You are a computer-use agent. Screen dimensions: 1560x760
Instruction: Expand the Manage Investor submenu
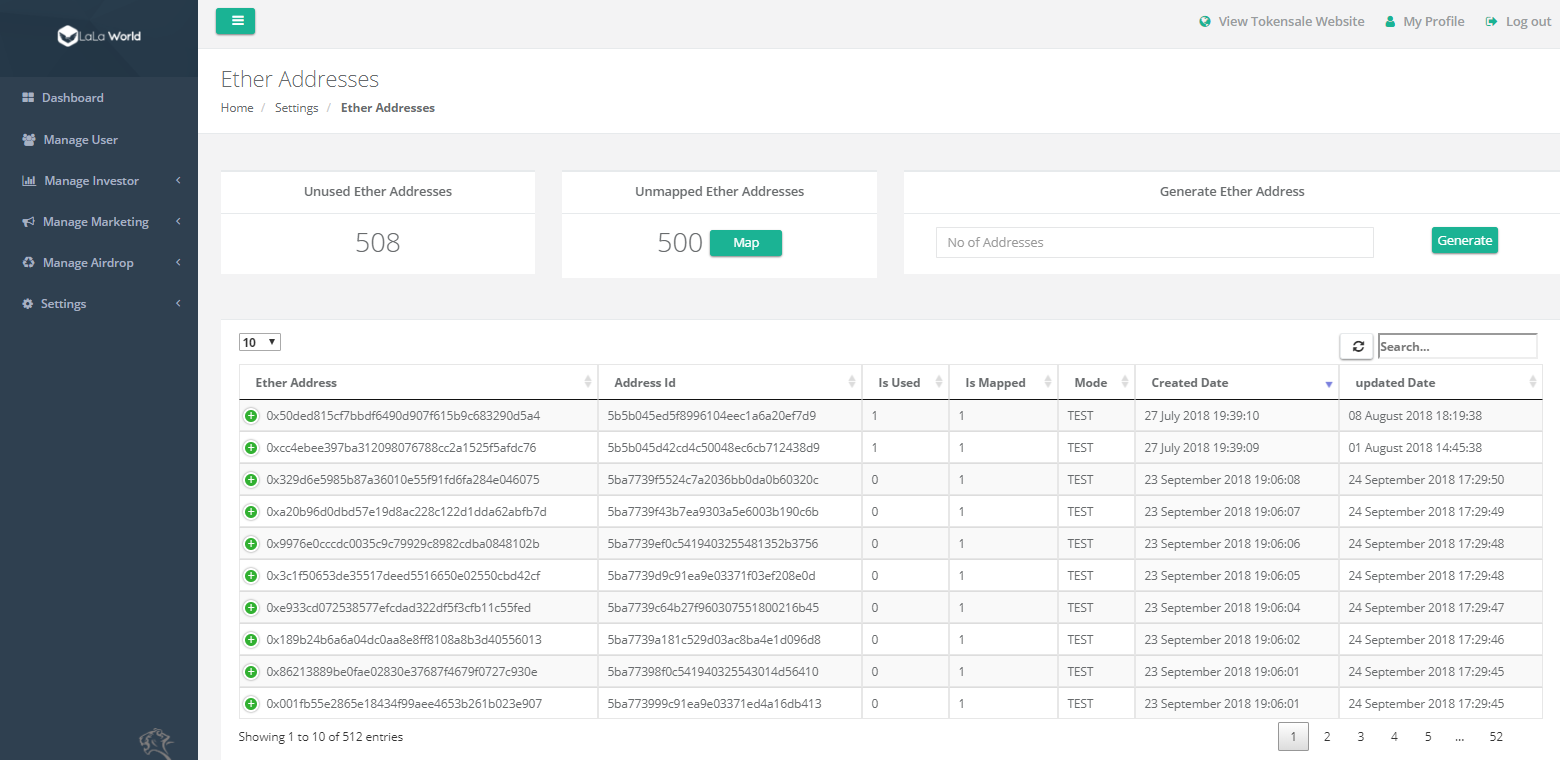point(88,180)
